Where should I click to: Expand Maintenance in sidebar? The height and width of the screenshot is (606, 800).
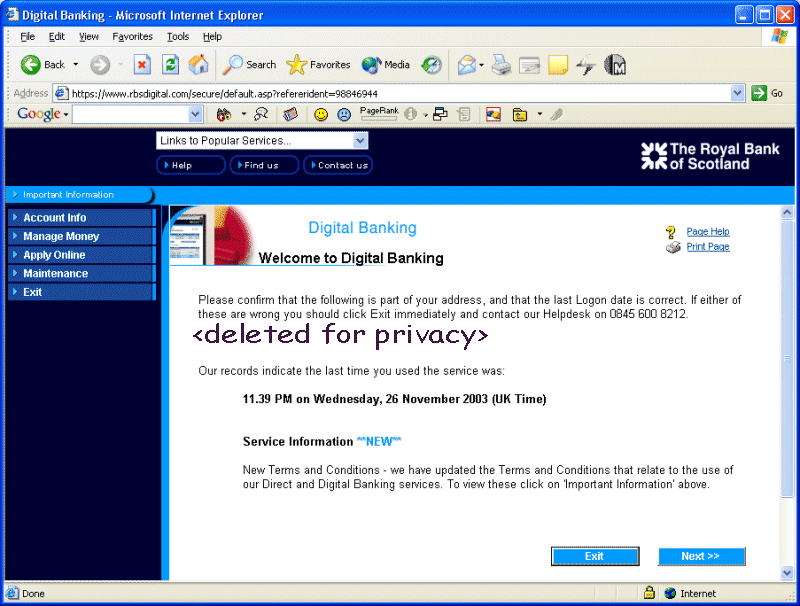tap(82, 273)
